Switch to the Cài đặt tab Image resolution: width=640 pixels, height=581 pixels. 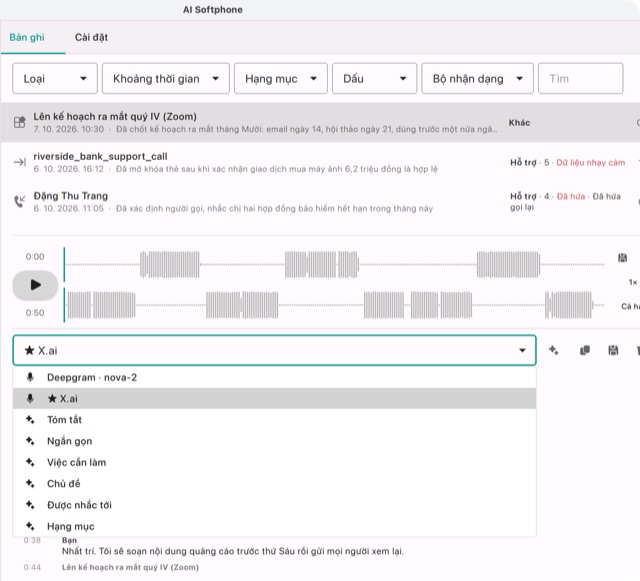pyautogui.click(x=91, y=38)
